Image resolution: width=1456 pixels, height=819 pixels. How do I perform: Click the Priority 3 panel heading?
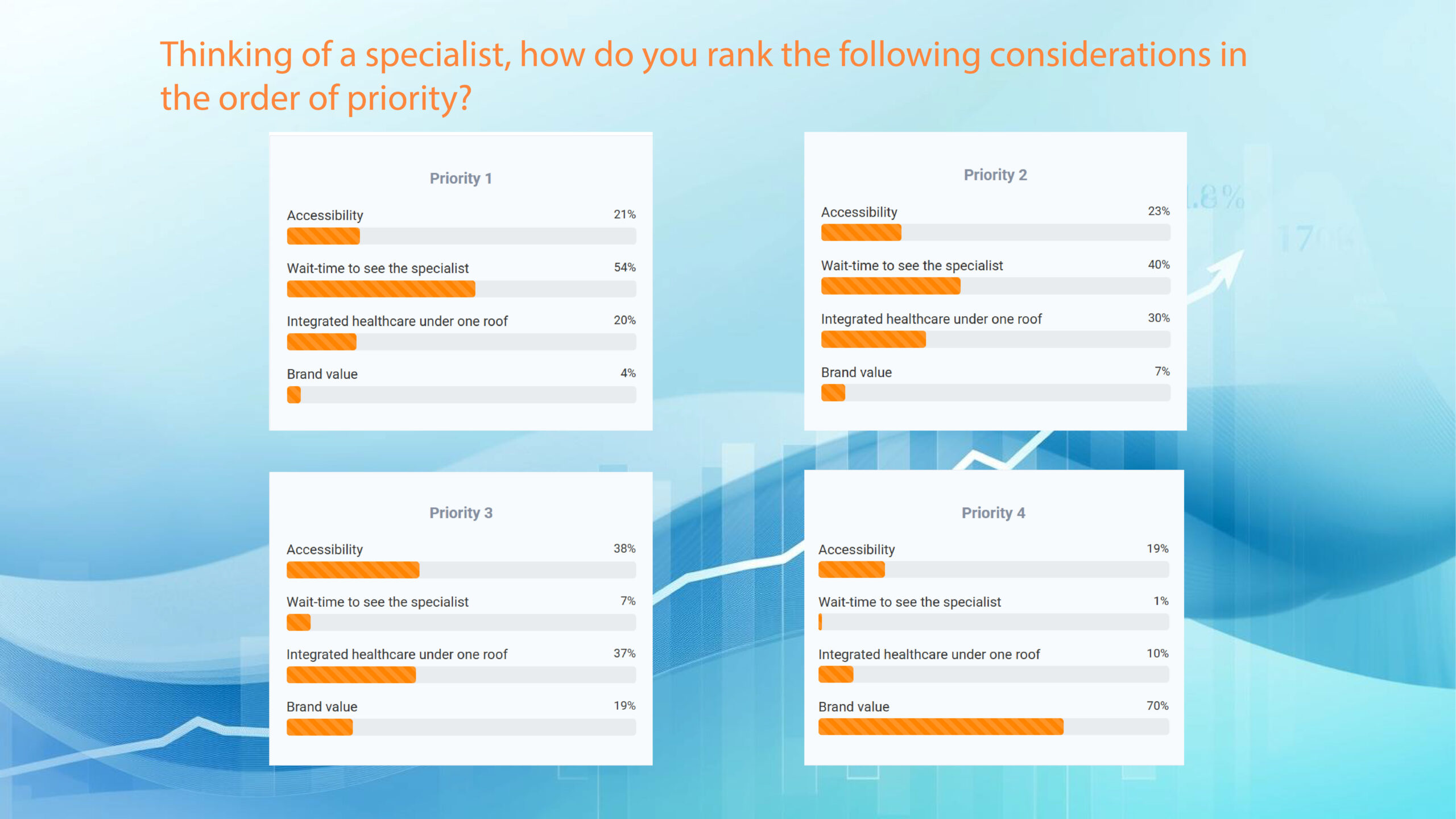(x=460, y=513)
